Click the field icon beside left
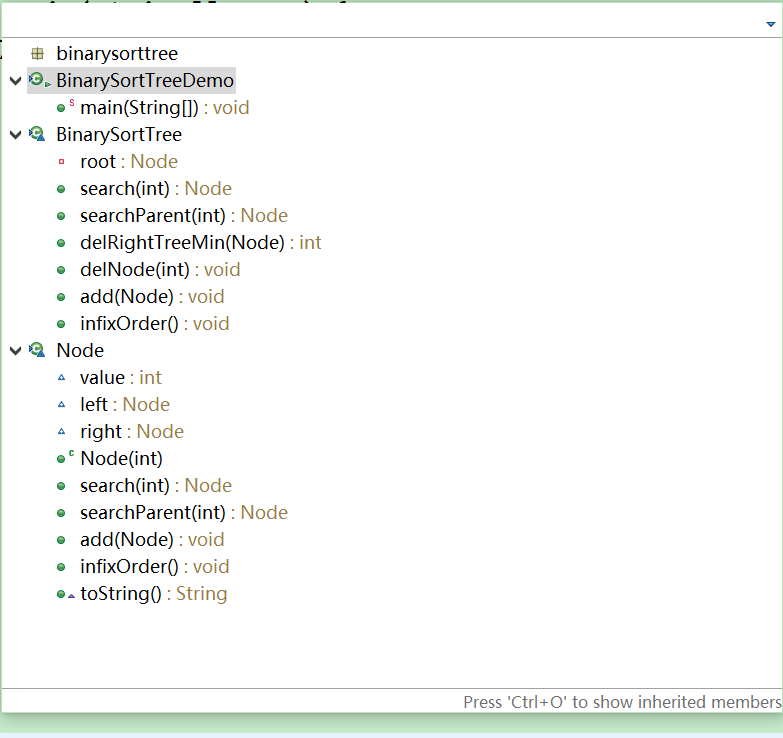 pos(61,404)
